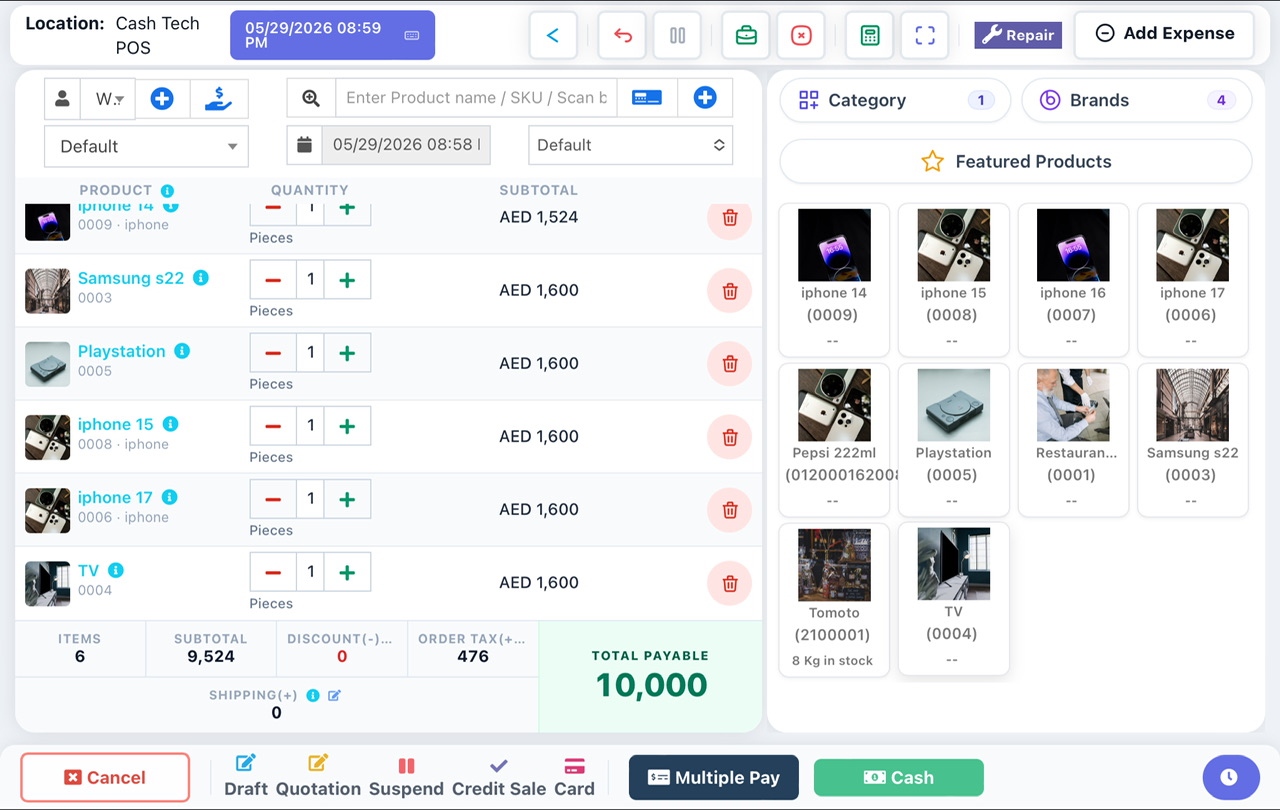1280x810 pixels.
Task: Increase Samsung s22 quantity
Action: coord(347,280)
